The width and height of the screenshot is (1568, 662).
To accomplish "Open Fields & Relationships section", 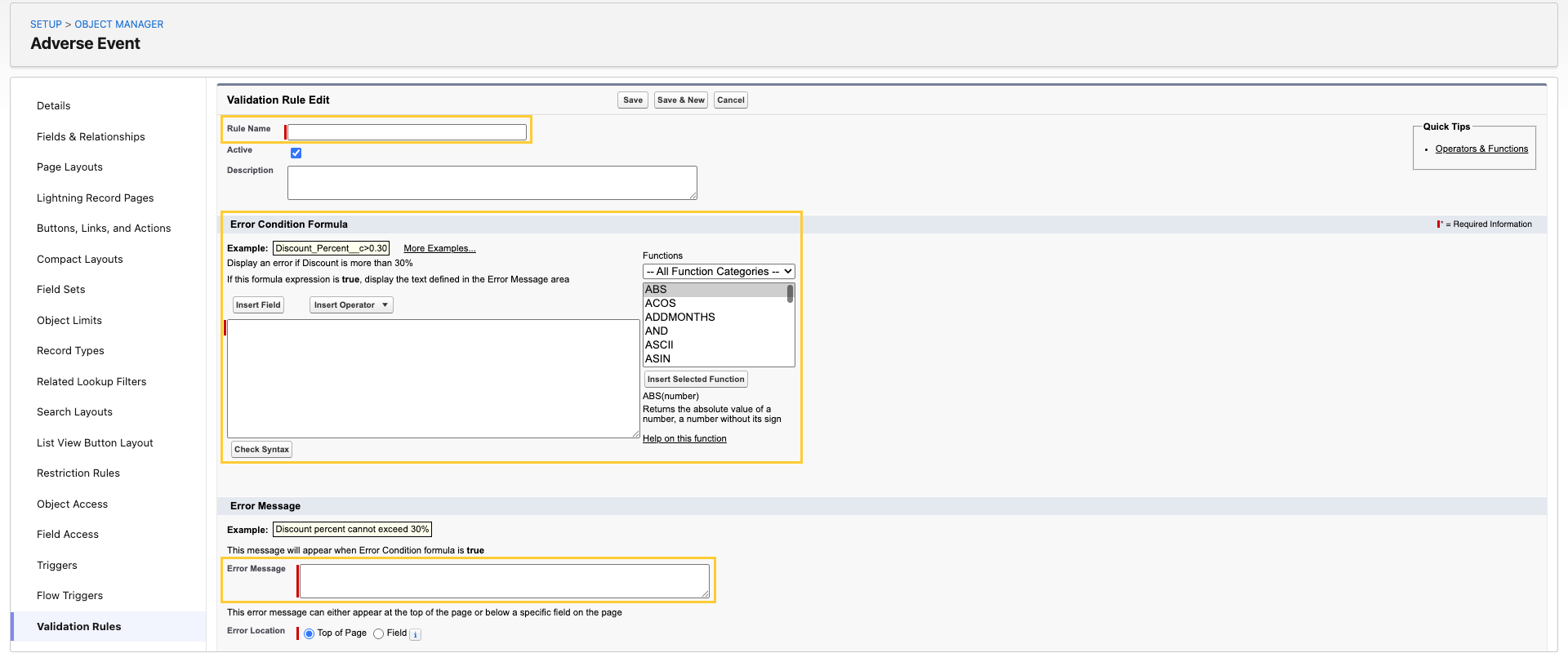I will point(91,136).
